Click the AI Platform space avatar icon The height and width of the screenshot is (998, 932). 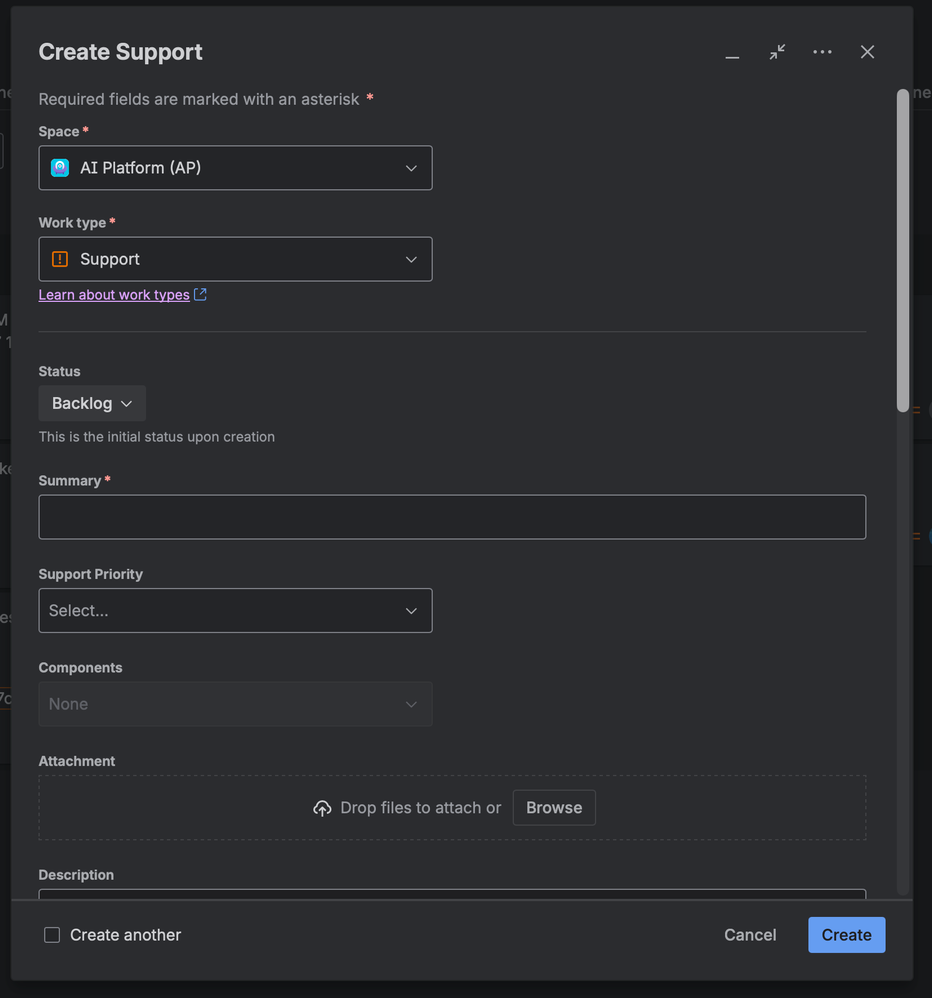[60, 168]
